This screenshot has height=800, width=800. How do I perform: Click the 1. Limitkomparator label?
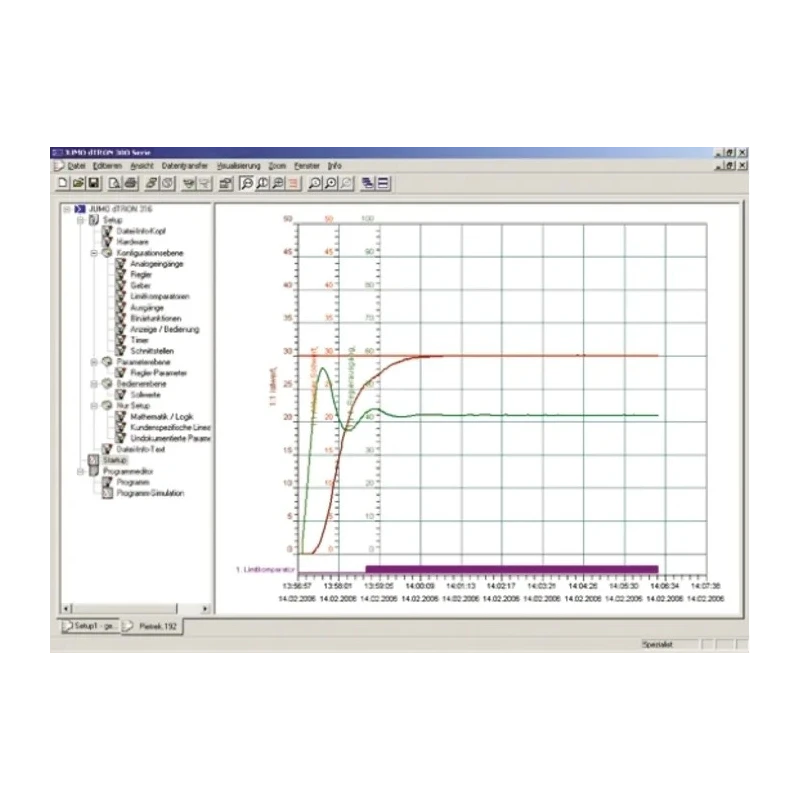265,569
